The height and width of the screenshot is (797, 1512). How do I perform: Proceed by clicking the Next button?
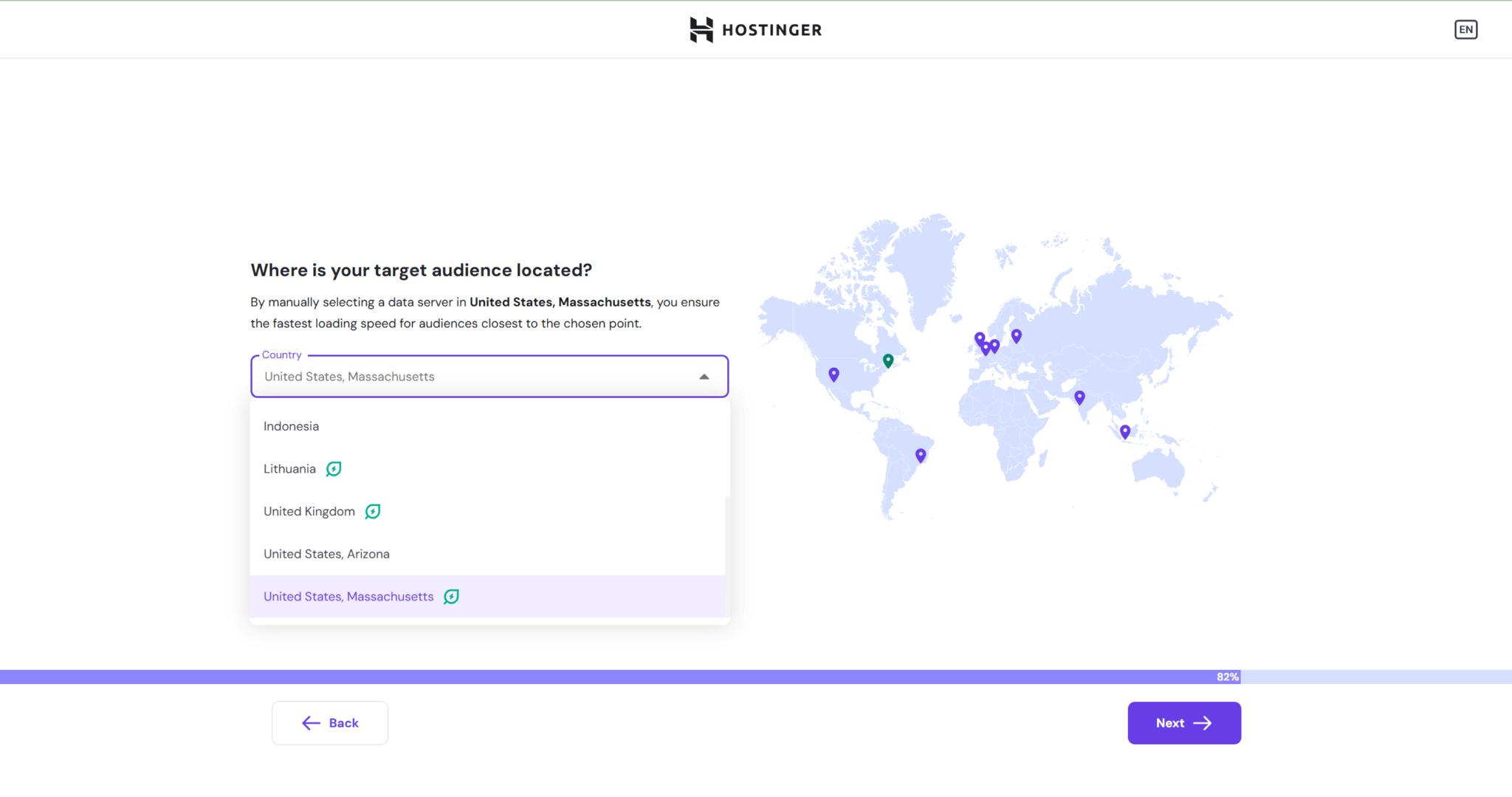click(x=1183, y=723)
